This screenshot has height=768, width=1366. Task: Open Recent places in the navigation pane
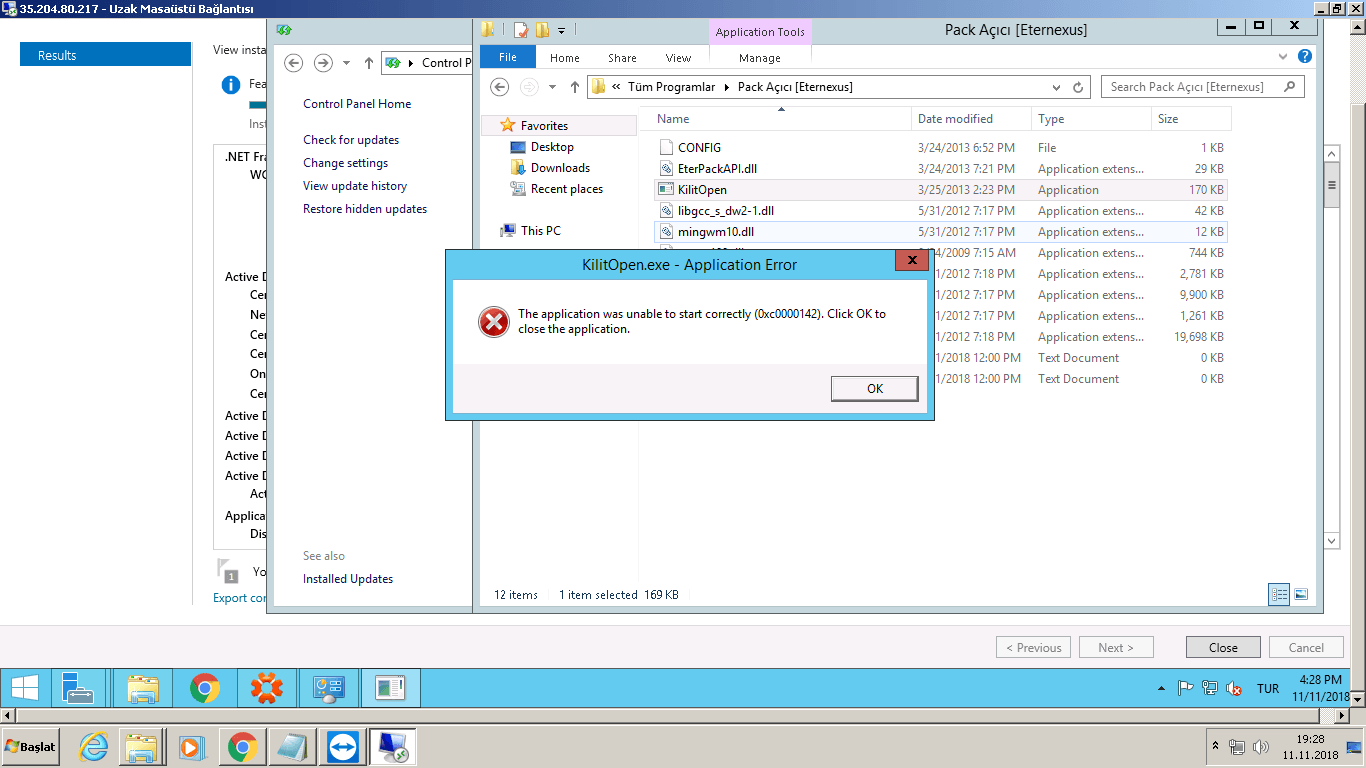click(x=567, y=189)
